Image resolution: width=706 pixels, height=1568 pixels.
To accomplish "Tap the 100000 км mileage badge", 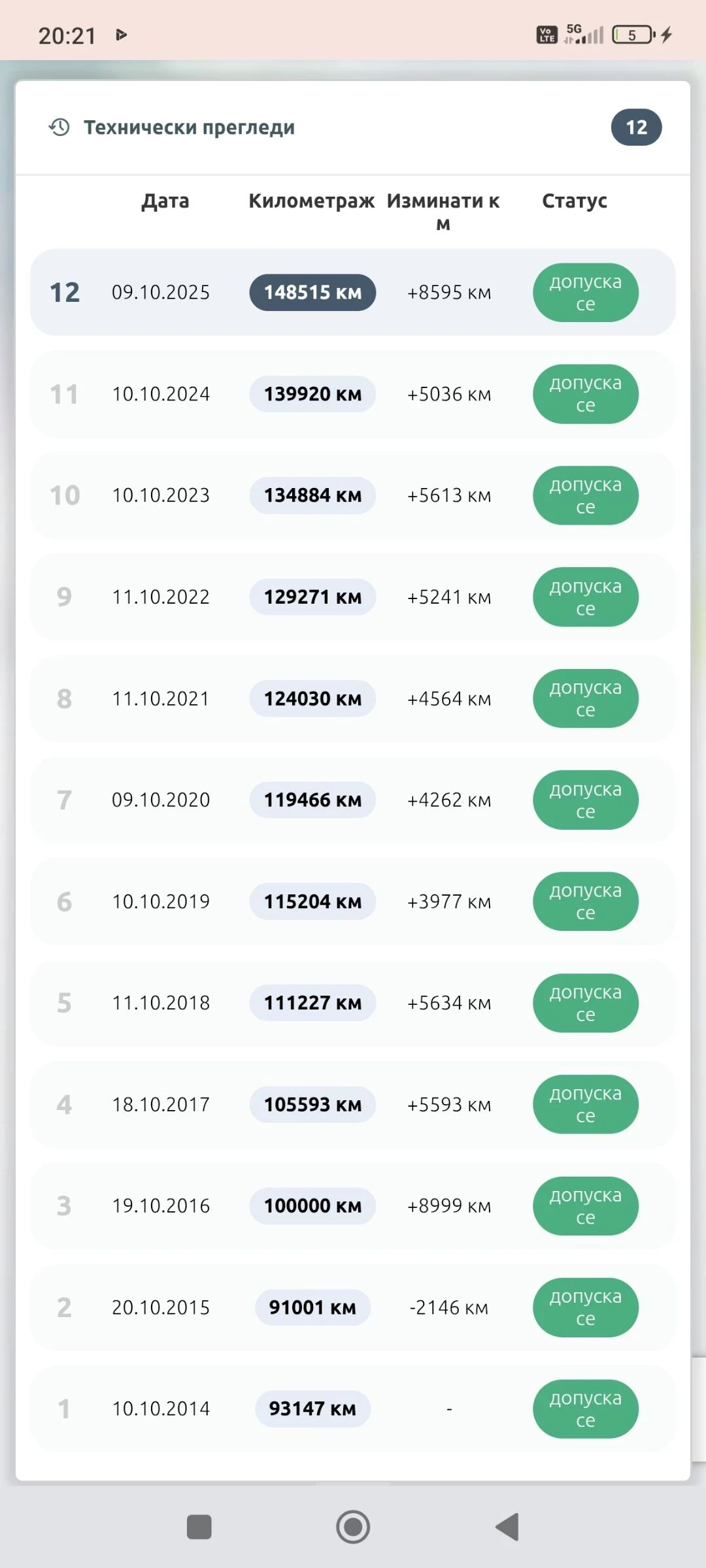I will (312, 1206).
